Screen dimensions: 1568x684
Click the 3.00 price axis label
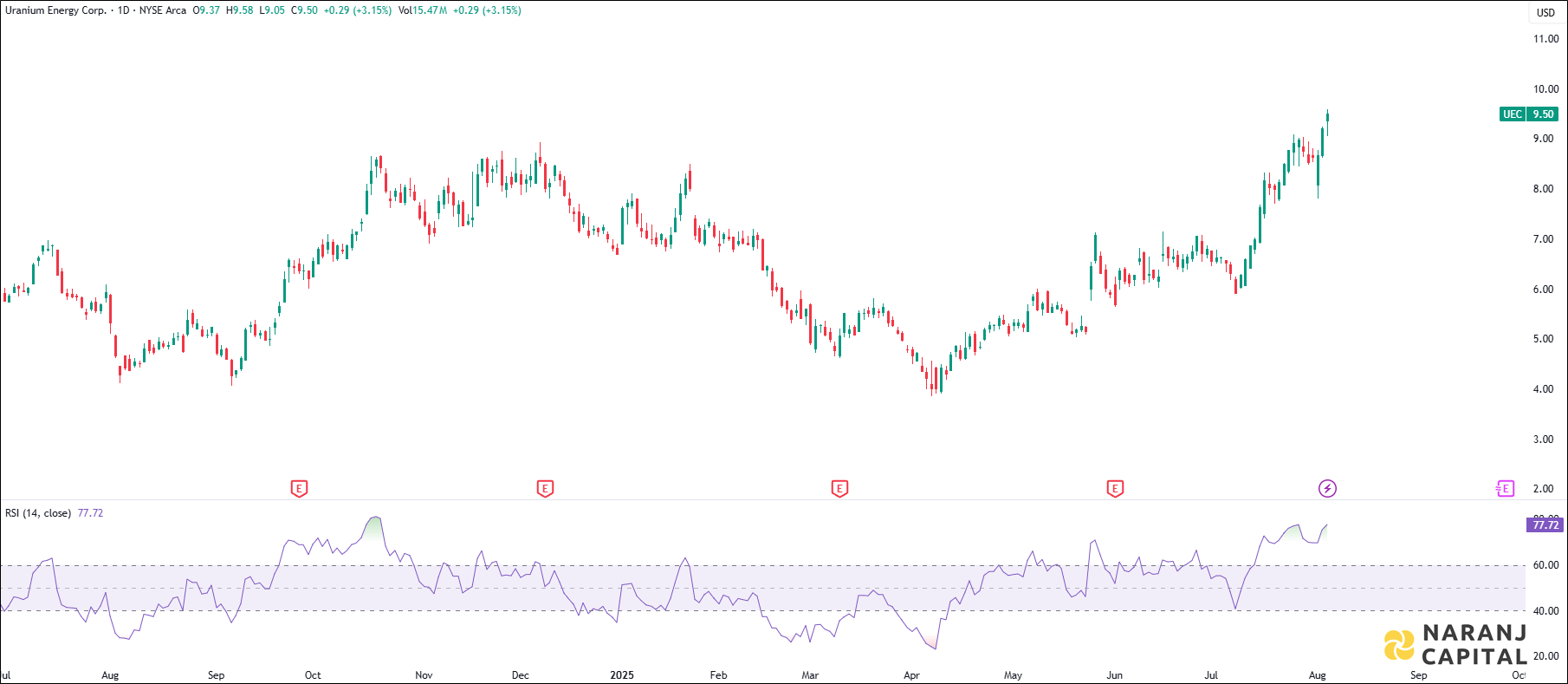pyautogui.click(x=1543, y=440)
